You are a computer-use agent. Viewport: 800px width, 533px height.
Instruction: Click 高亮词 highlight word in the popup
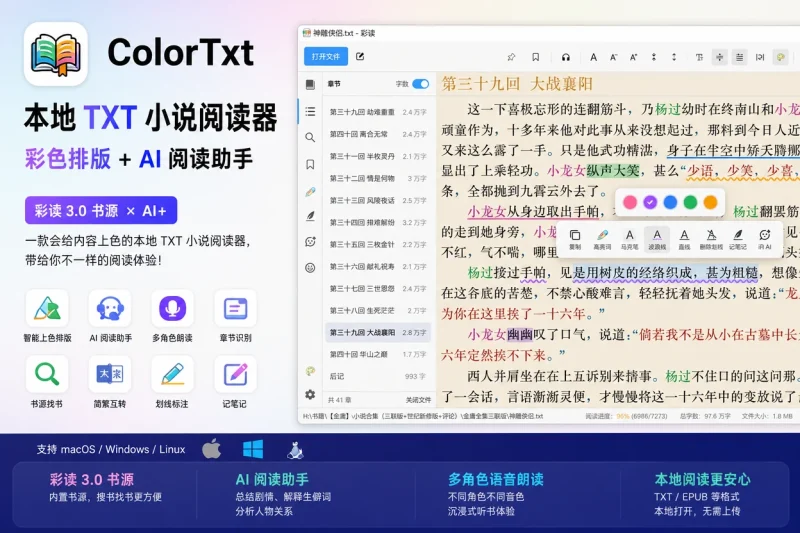click(x=603, y=239)
